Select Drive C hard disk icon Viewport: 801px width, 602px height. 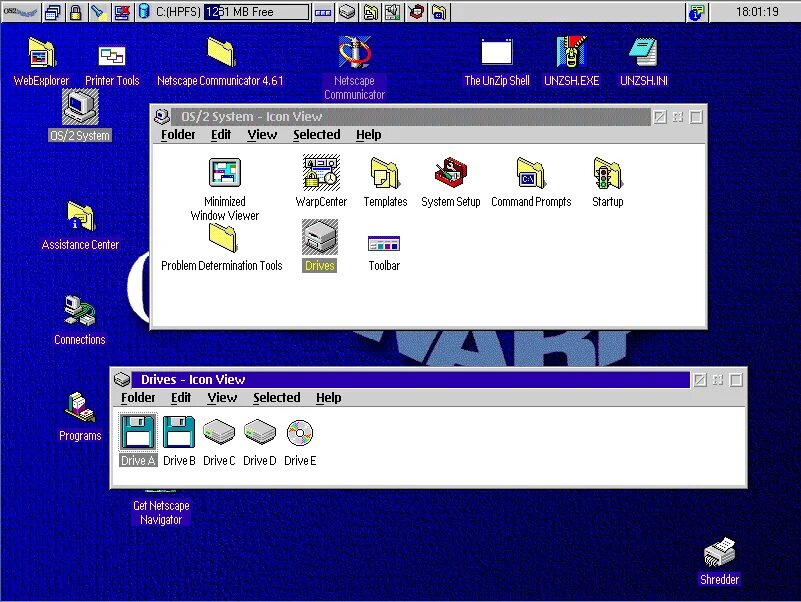coord(219,442)
